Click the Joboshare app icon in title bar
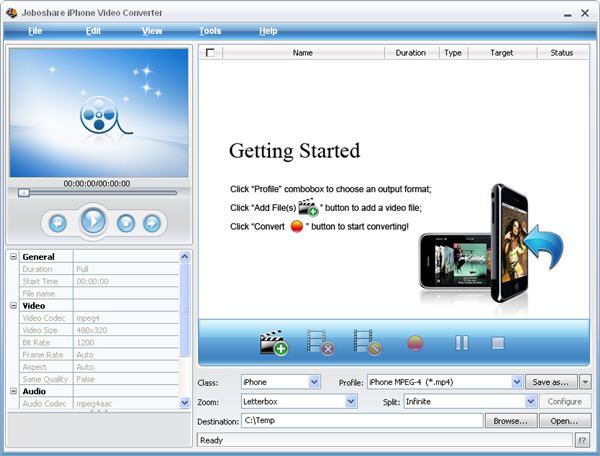 tap(11, 13)
